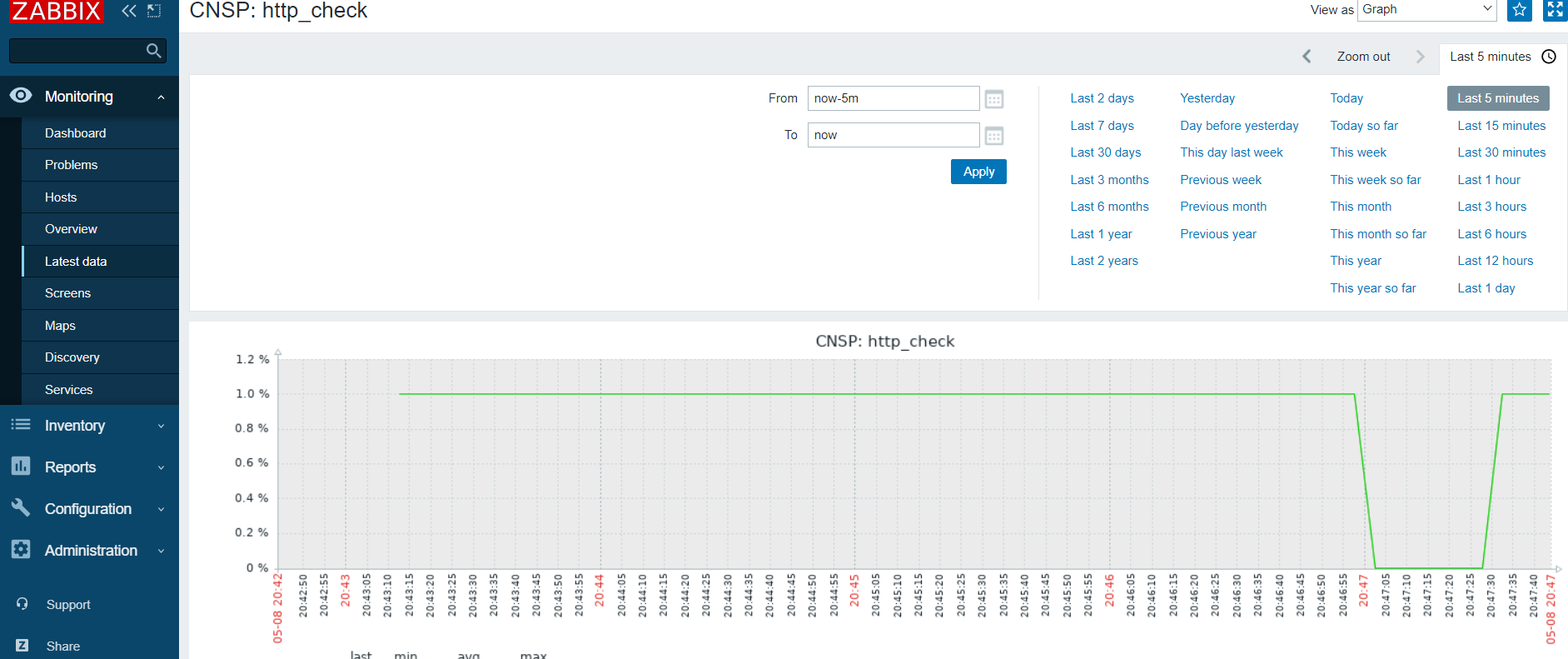Screen dimensions: 1568x659
Task: Open Maps in Monitoring menu
Action: pos(100,326)
